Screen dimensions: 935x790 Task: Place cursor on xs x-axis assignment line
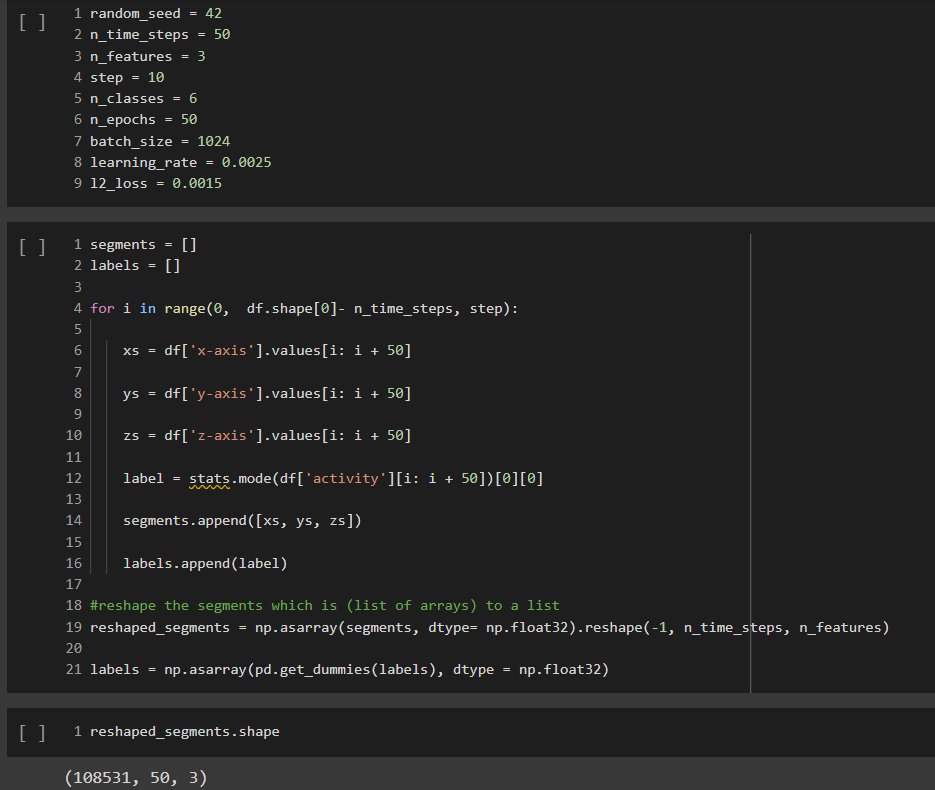[267, 351]
